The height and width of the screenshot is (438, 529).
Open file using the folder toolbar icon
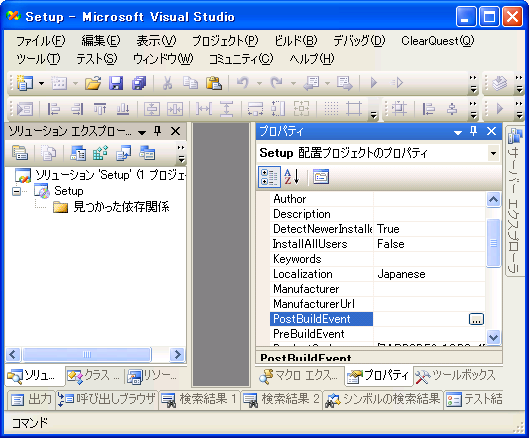pos(93,83)
